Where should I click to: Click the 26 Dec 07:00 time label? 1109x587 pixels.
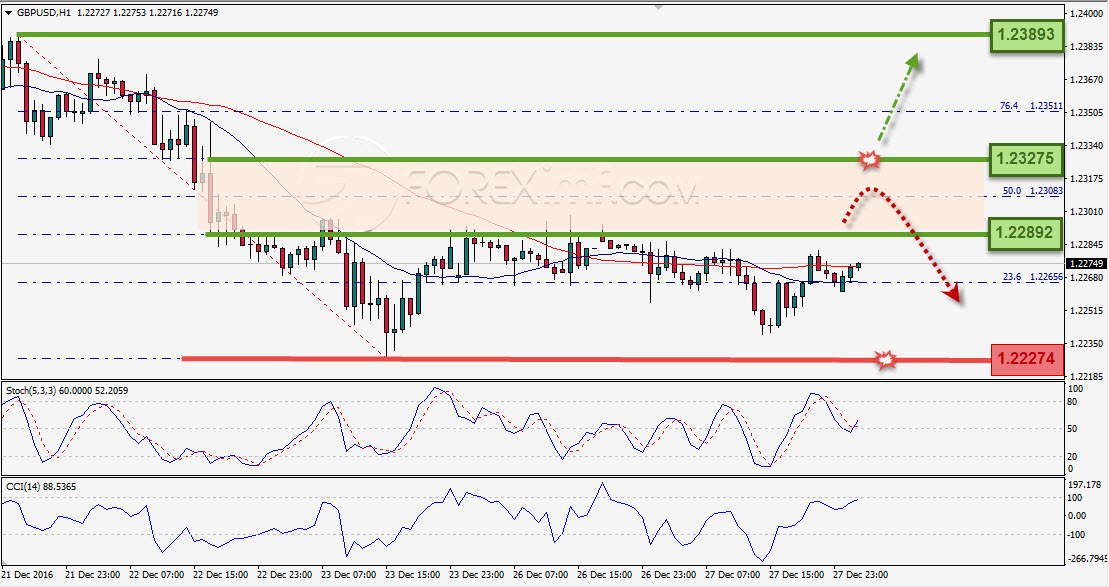pyautogui.click(x=541, y=575)
